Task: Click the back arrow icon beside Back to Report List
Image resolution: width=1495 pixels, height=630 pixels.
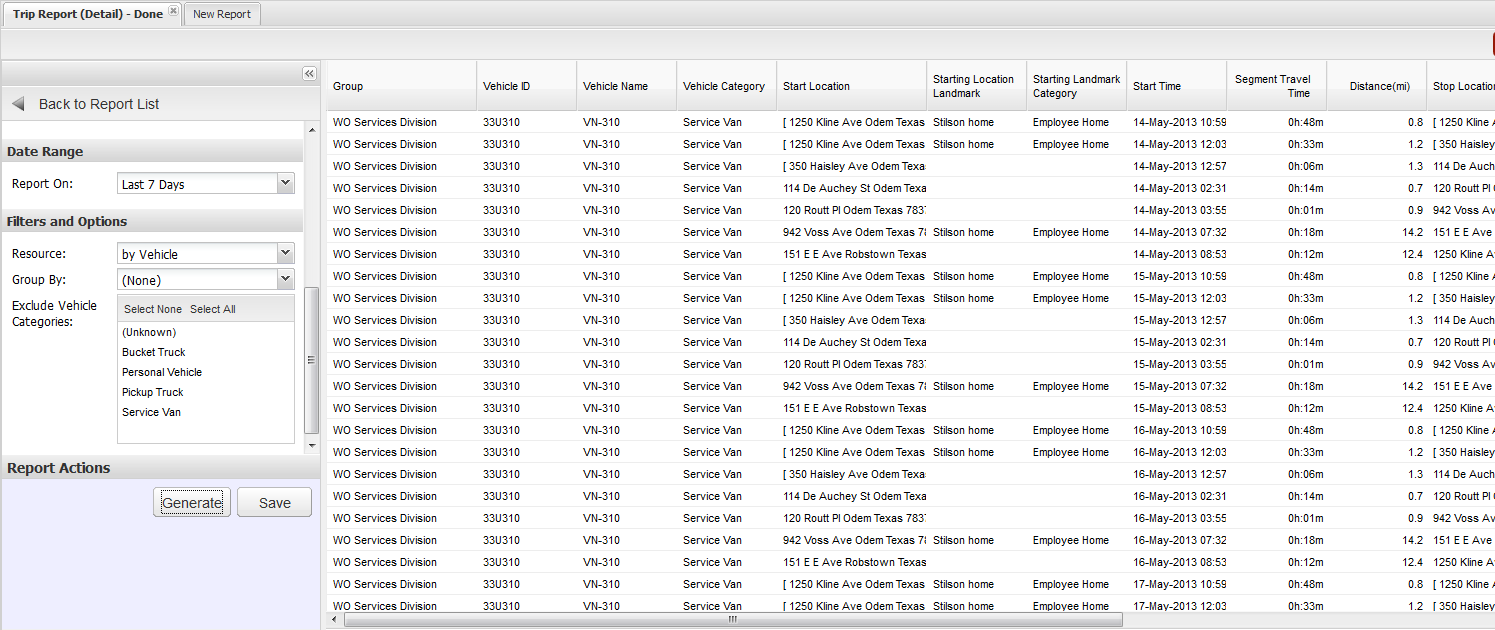Action: [16, 101]
